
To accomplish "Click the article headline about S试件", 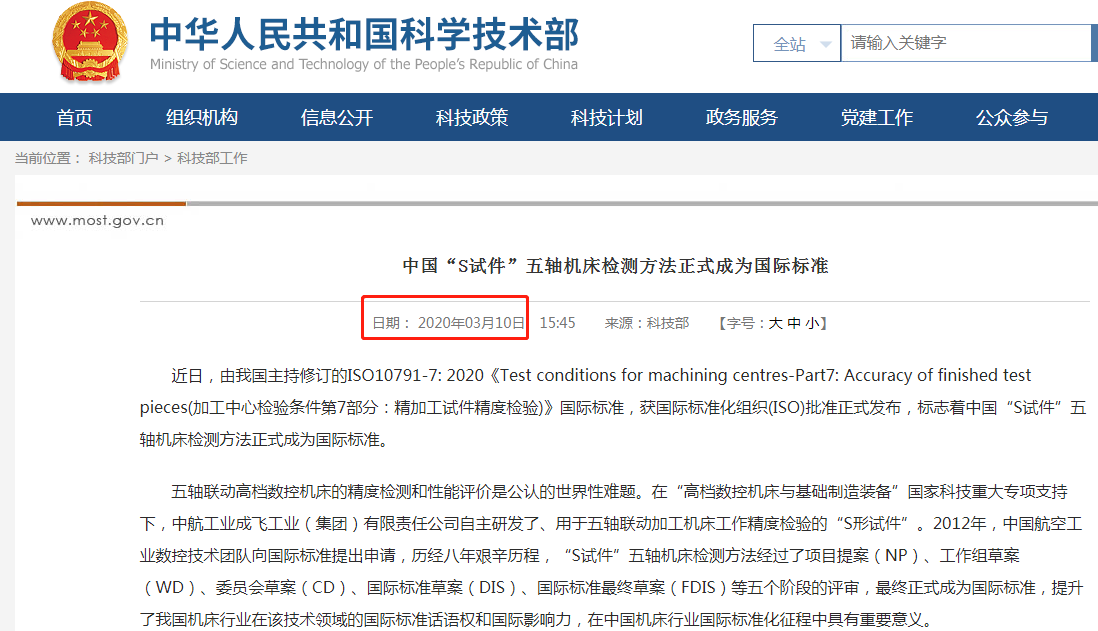I will [x=615, y=266].
